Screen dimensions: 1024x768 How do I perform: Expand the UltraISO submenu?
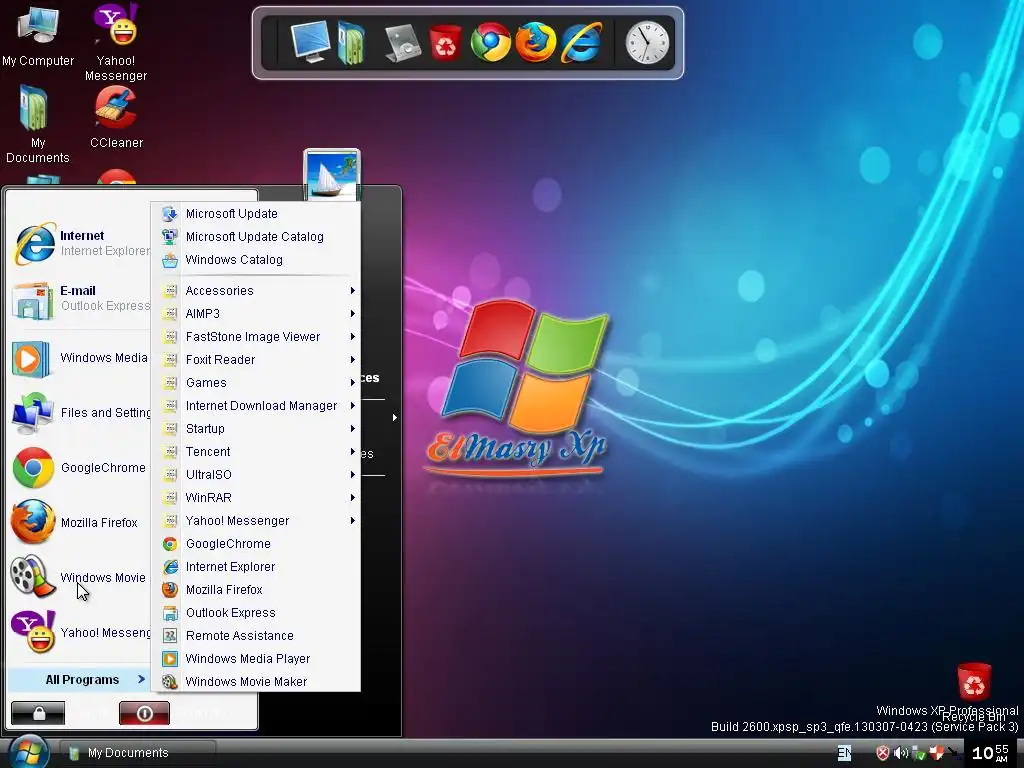click(x=256, y=475)
